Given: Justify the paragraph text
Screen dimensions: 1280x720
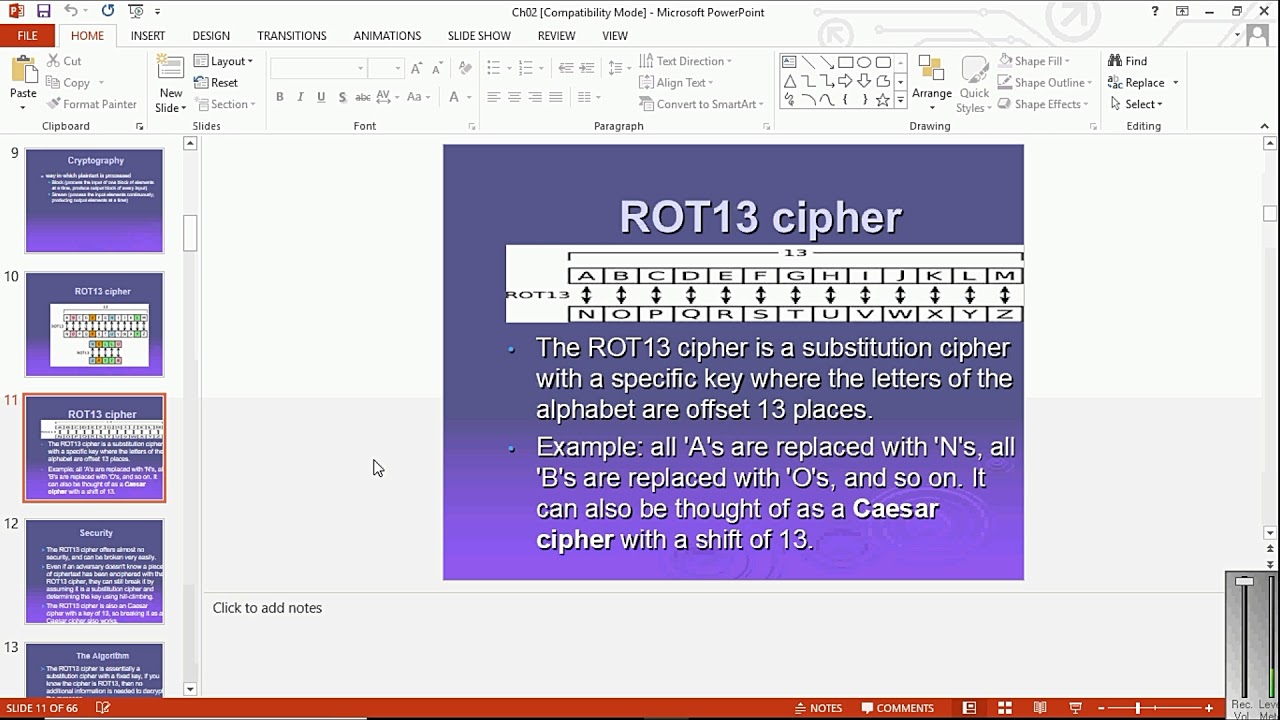Looking at the screenshot, I should point(556,97).
